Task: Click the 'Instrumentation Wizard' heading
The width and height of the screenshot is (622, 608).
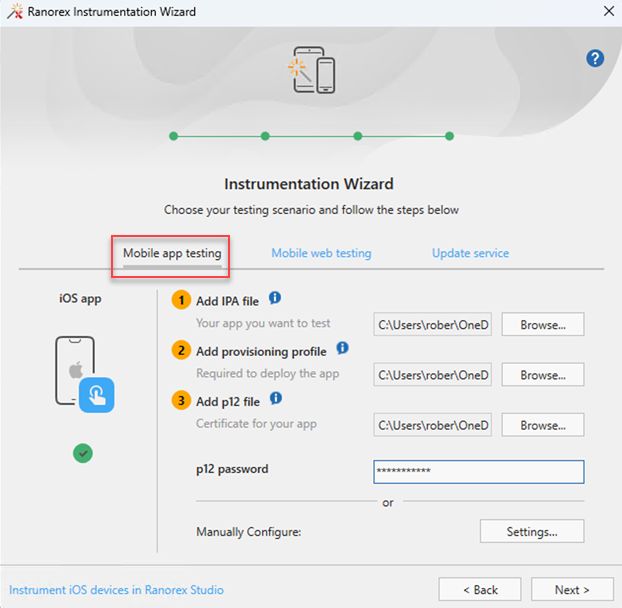Action: [x=309, y=184]
